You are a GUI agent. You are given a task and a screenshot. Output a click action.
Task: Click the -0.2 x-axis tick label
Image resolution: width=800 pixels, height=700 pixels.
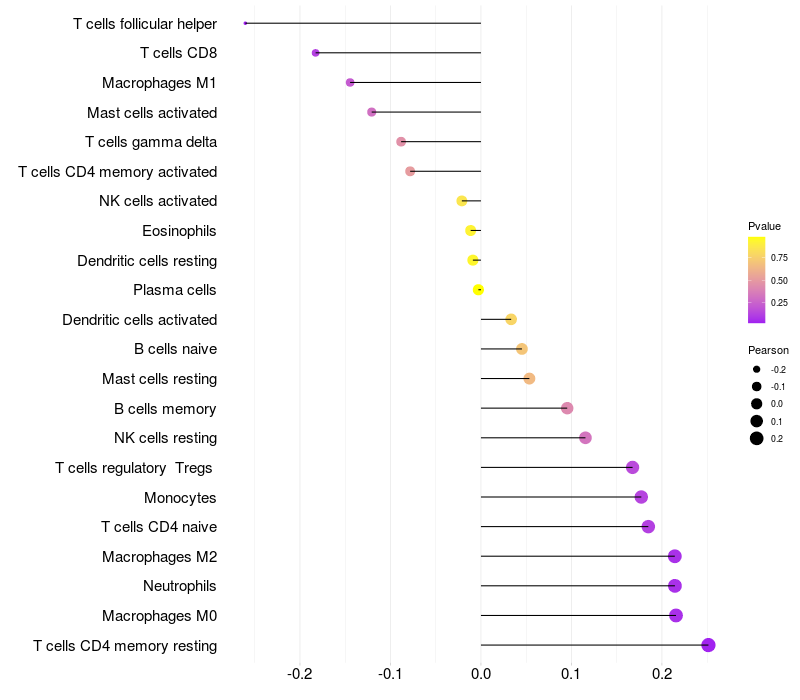pos(299,674)
